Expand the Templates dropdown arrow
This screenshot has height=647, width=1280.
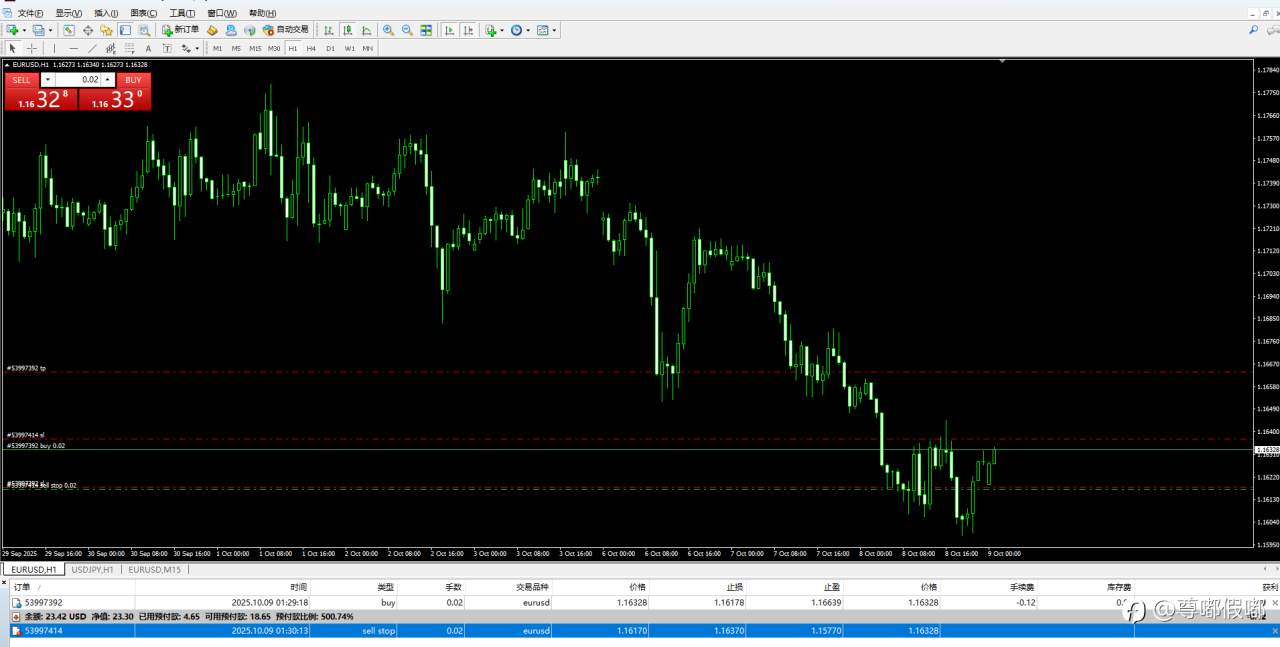click(x=554, y=30)
